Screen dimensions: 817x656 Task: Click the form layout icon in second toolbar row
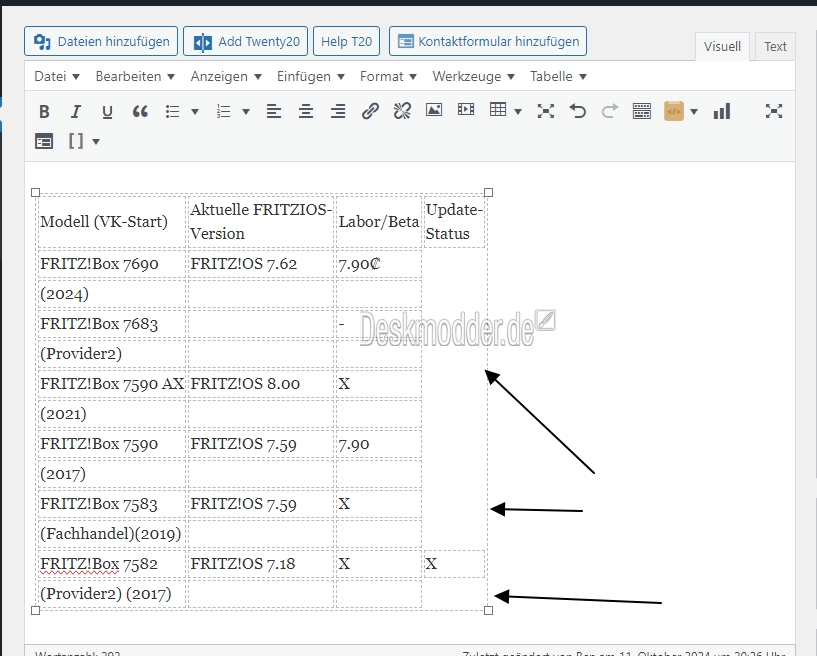tap(44, 141)
